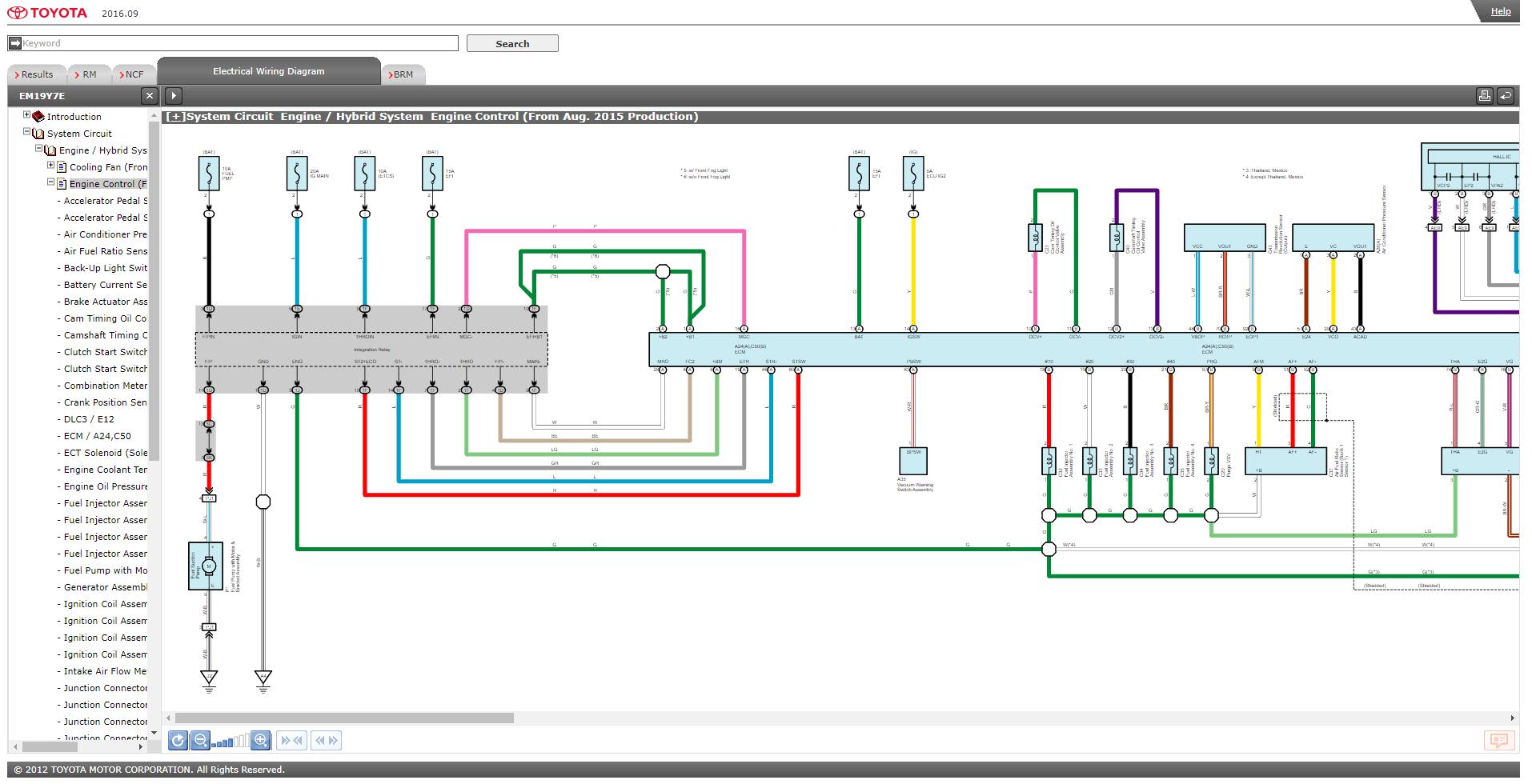
Task: Click the contents tree vertical scrollbar
Action: tap(154, 291)
